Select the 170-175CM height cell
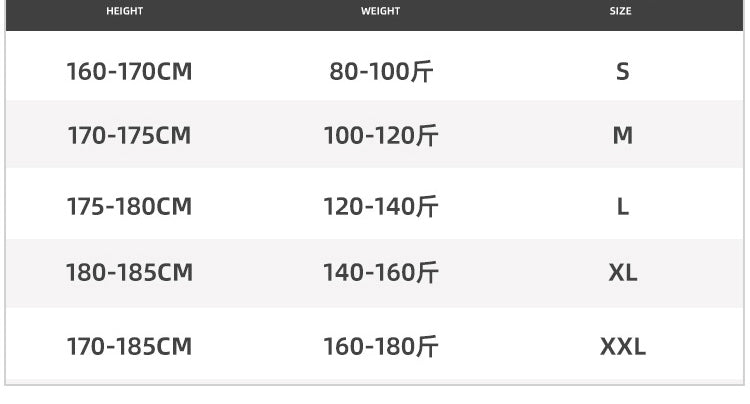 (x=129, y=135)
